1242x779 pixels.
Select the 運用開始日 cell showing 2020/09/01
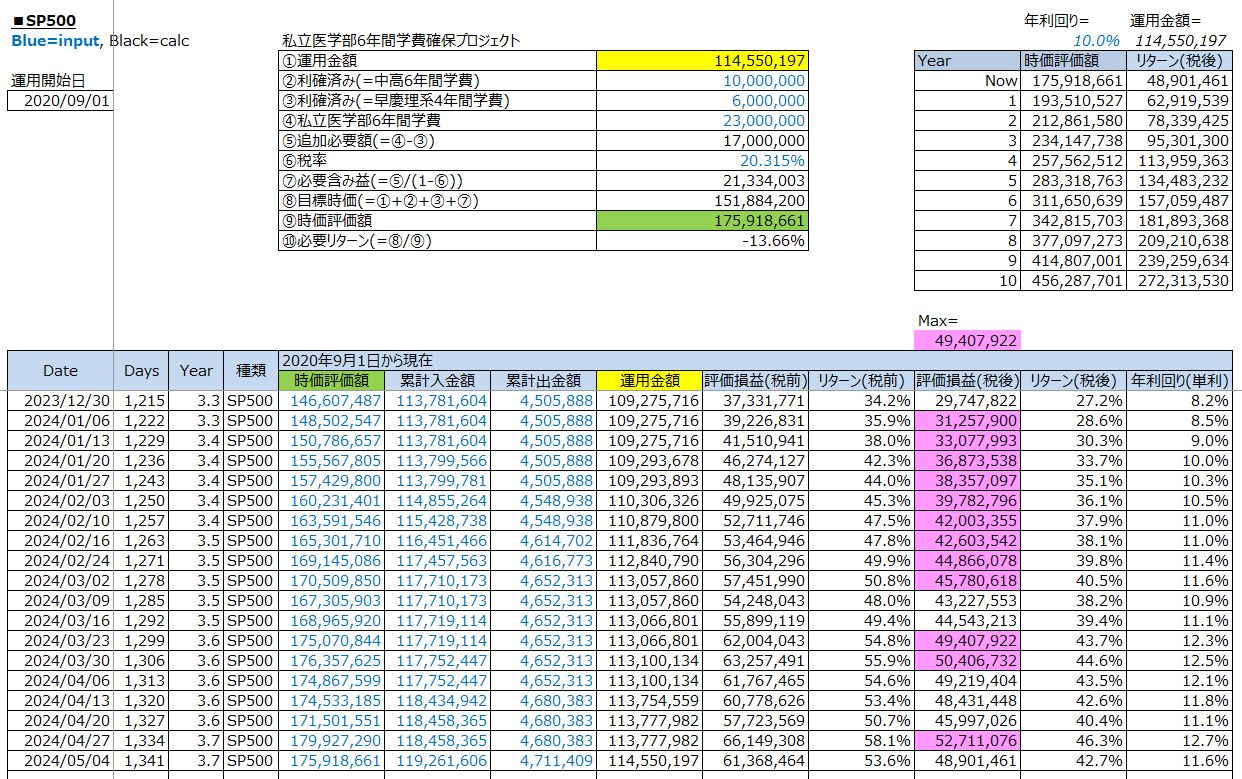click(x=60, y=100)
